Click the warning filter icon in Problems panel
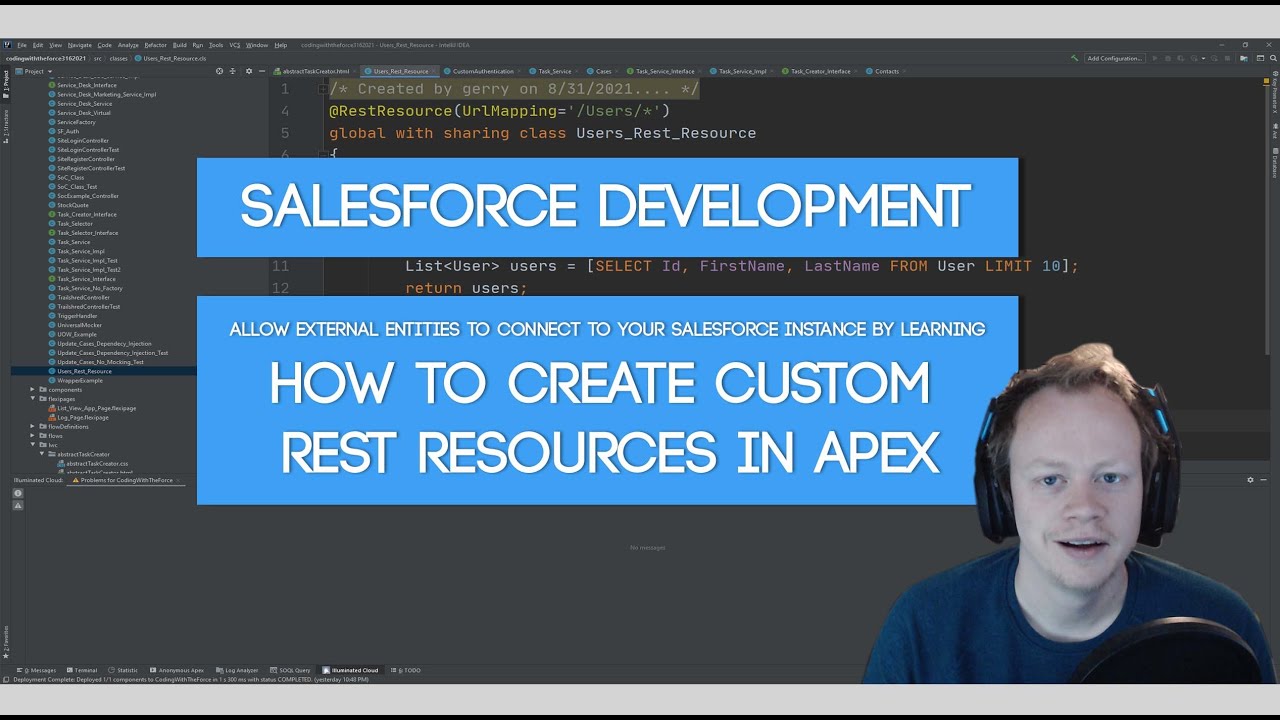1280x720 pixels. [x=17, y=506]
